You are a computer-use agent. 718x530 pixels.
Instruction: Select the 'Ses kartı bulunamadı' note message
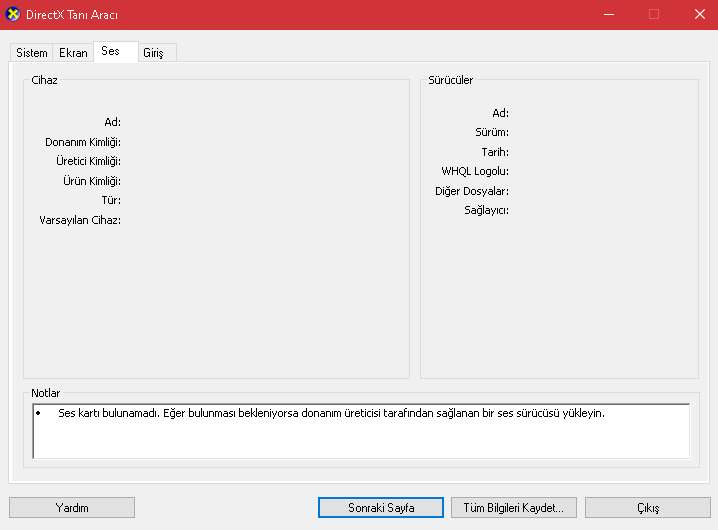coord(330,413)
